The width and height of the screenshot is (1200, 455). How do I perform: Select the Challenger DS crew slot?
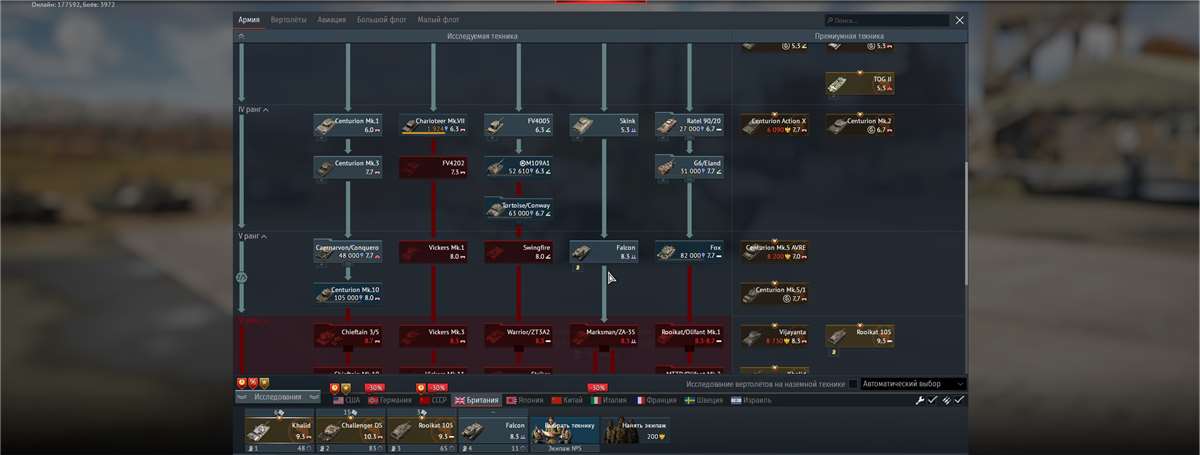tap(350, 431)
